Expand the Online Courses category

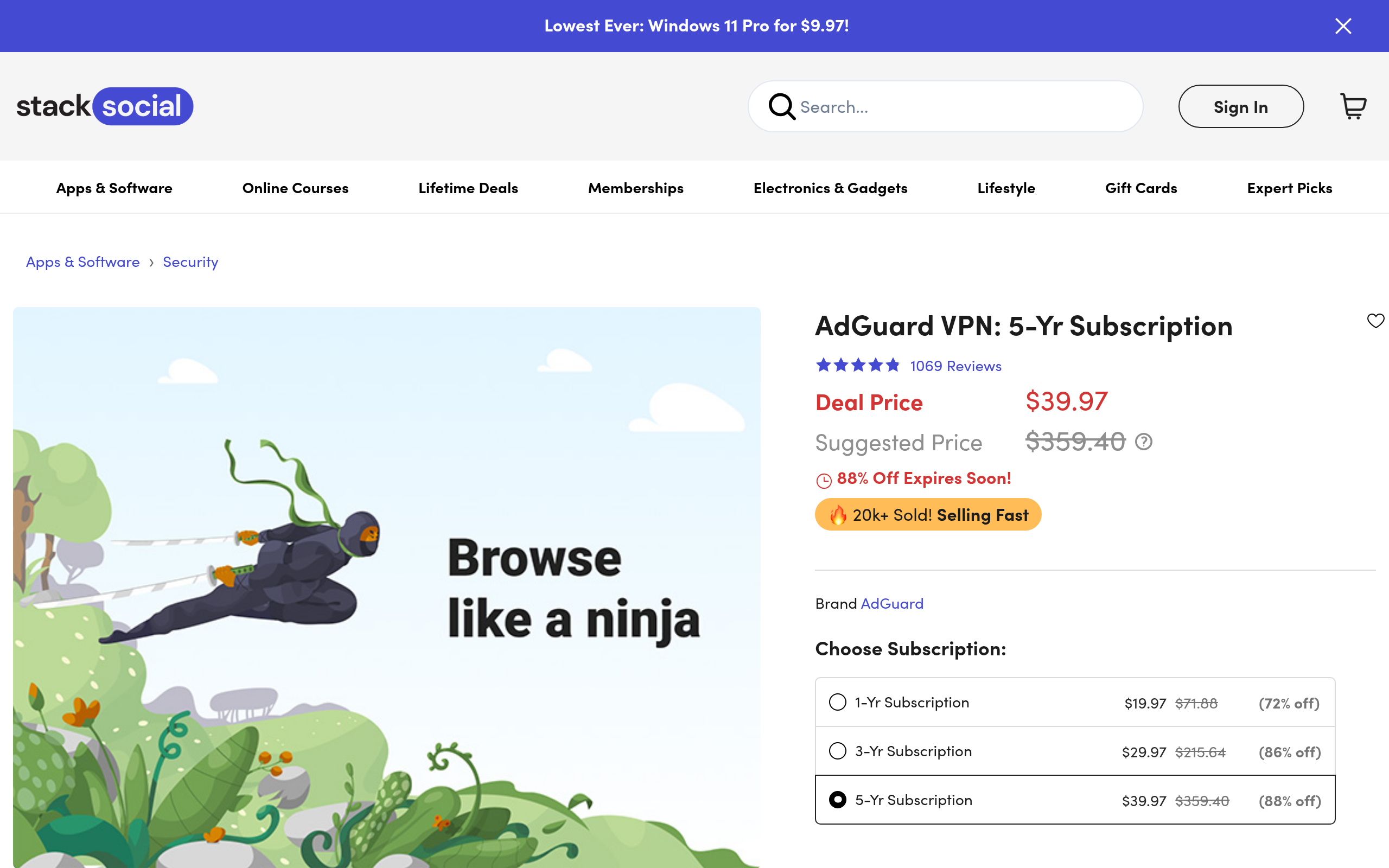[295, 188]
